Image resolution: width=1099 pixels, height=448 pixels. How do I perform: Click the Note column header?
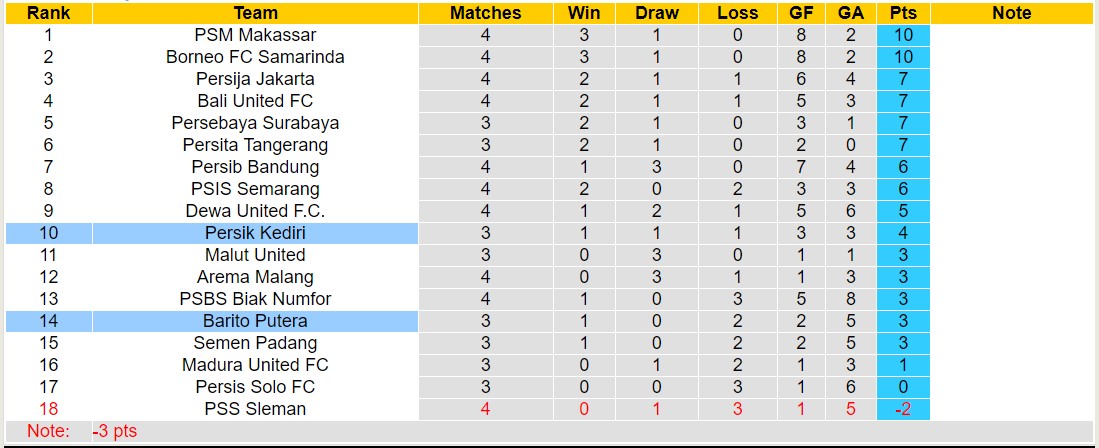1011,13
